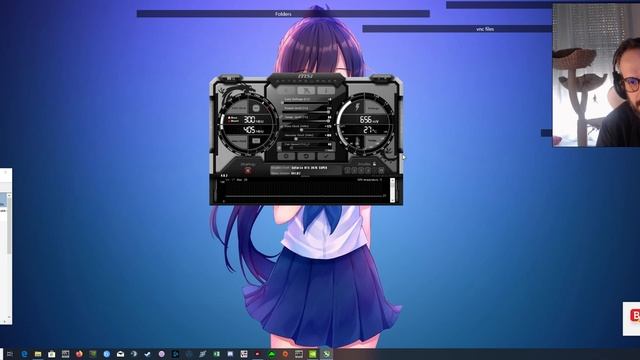This screenshot has height=360, width=640.
Task: Open Firefox from the taskbar
Action: (79, 354)
